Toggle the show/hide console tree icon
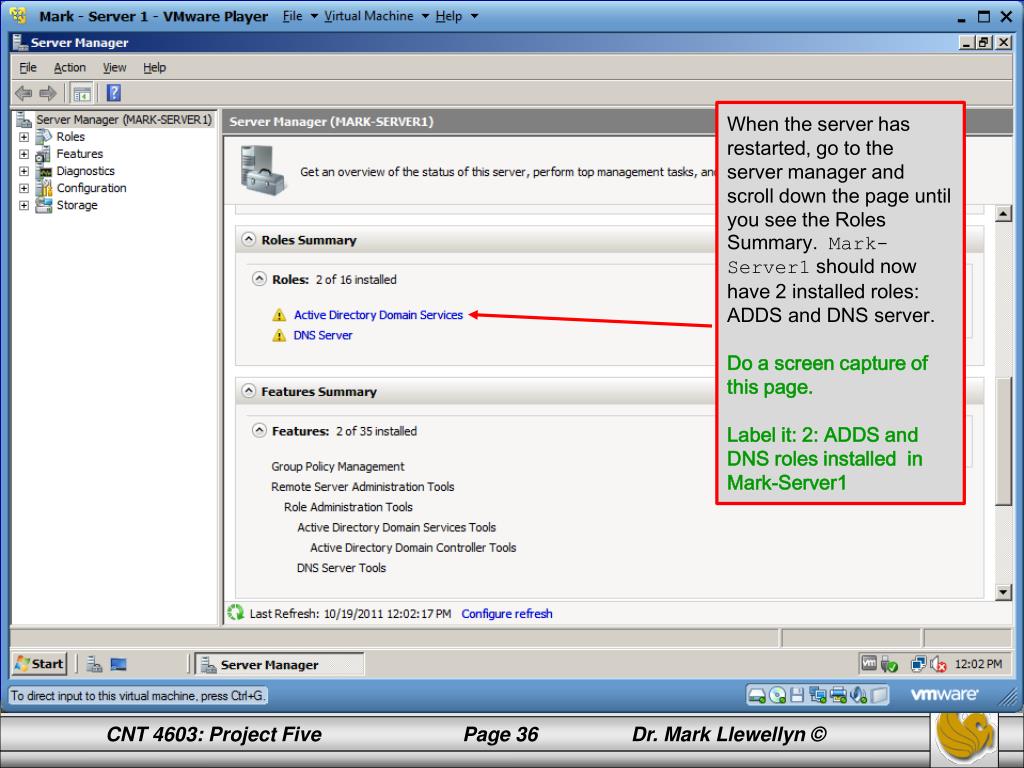The image size is (1024, 768). 82,93
